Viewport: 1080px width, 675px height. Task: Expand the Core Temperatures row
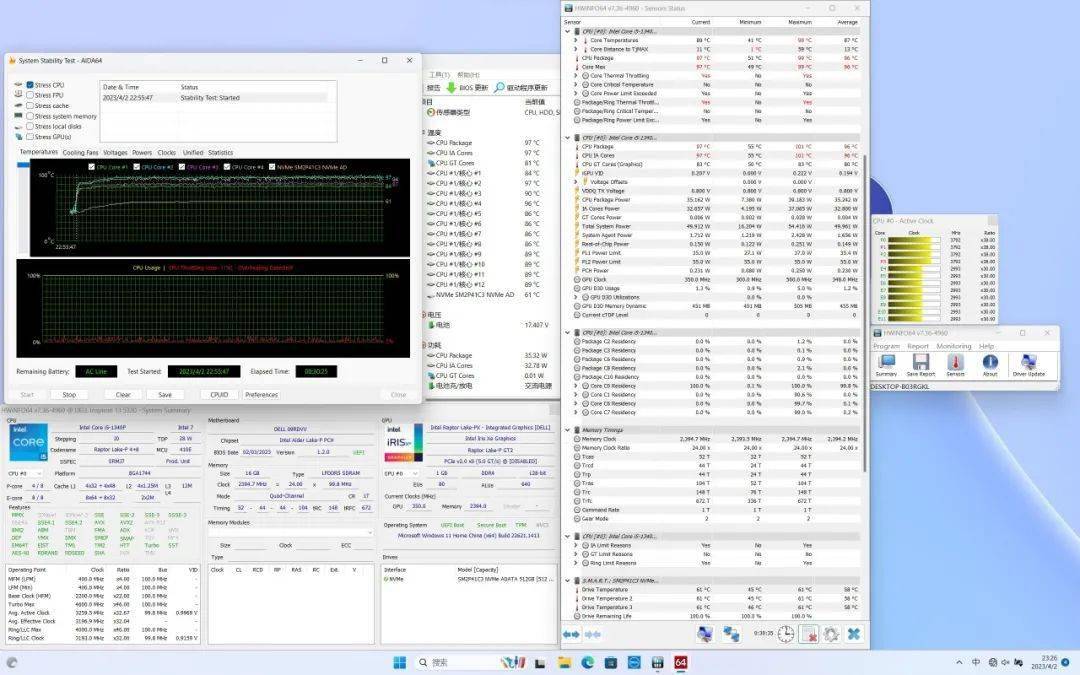(x=576, y=40)
